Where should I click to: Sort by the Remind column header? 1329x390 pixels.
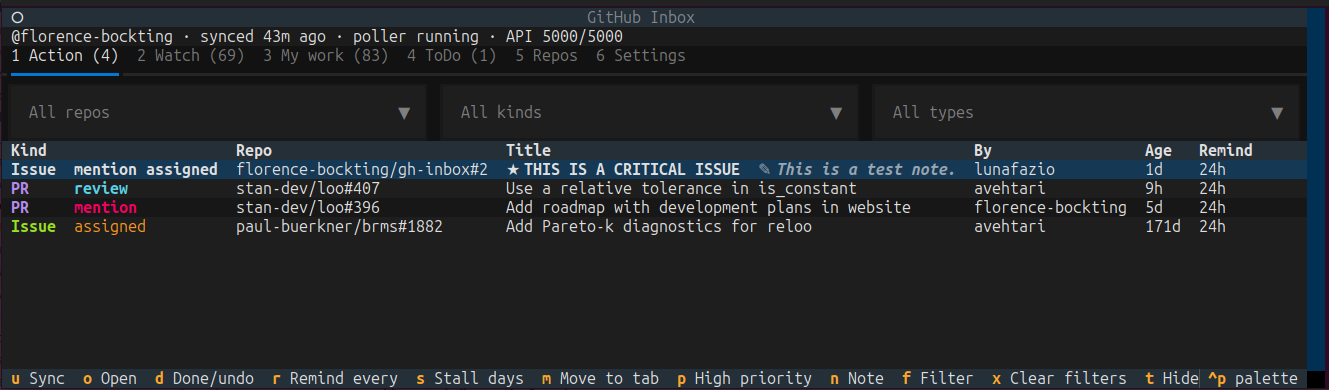click(x=1226, y=151)
